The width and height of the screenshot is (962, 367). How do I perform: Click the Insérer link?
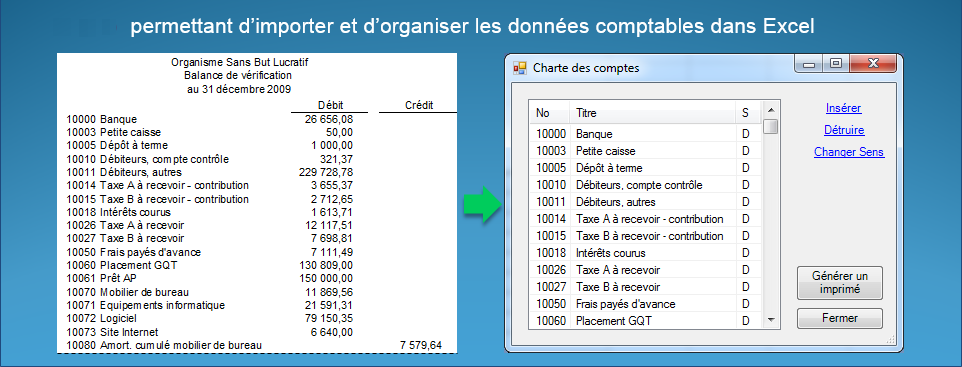click(x=844, y=109)
